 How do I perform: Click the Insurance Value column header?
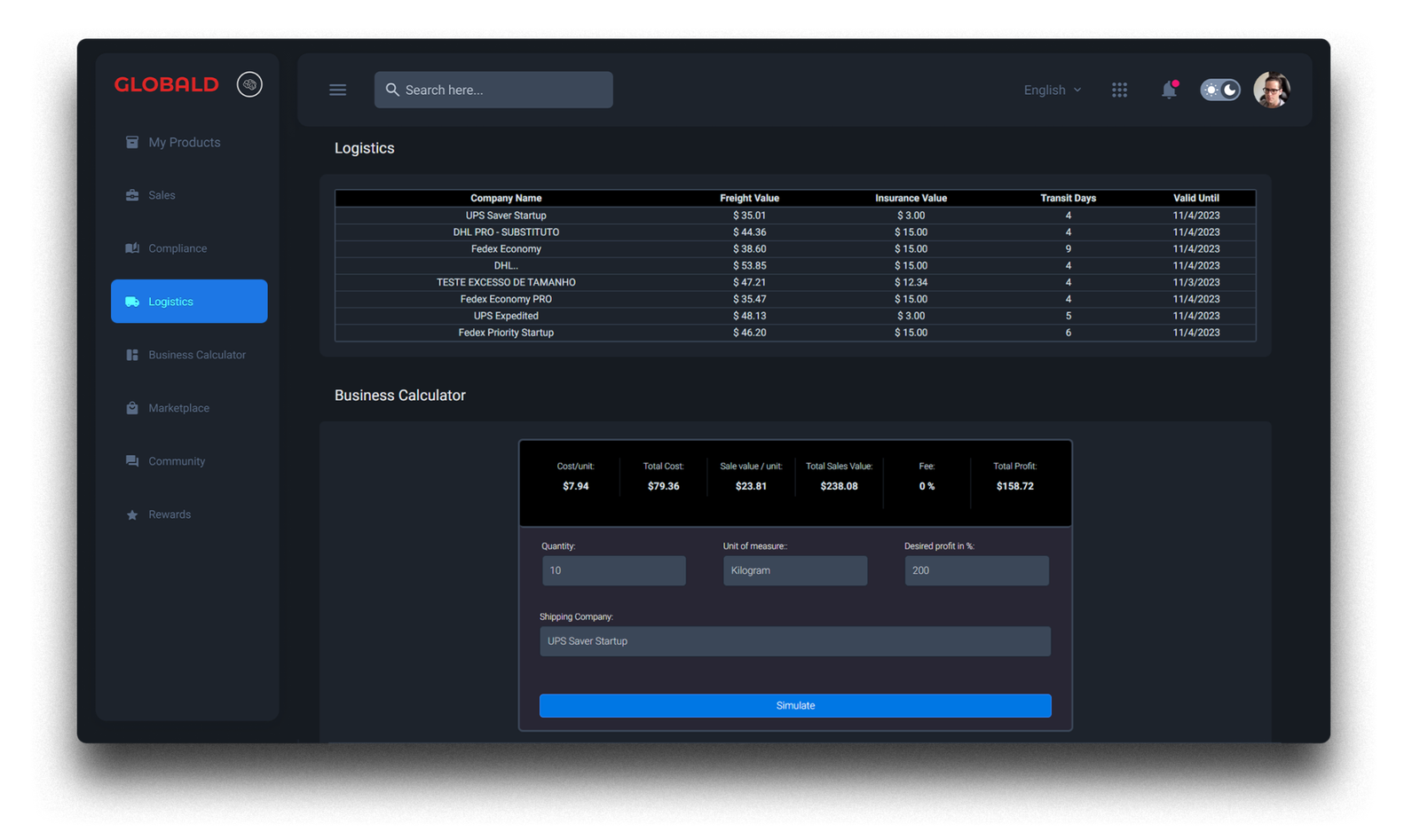click(x=911, y=199)
